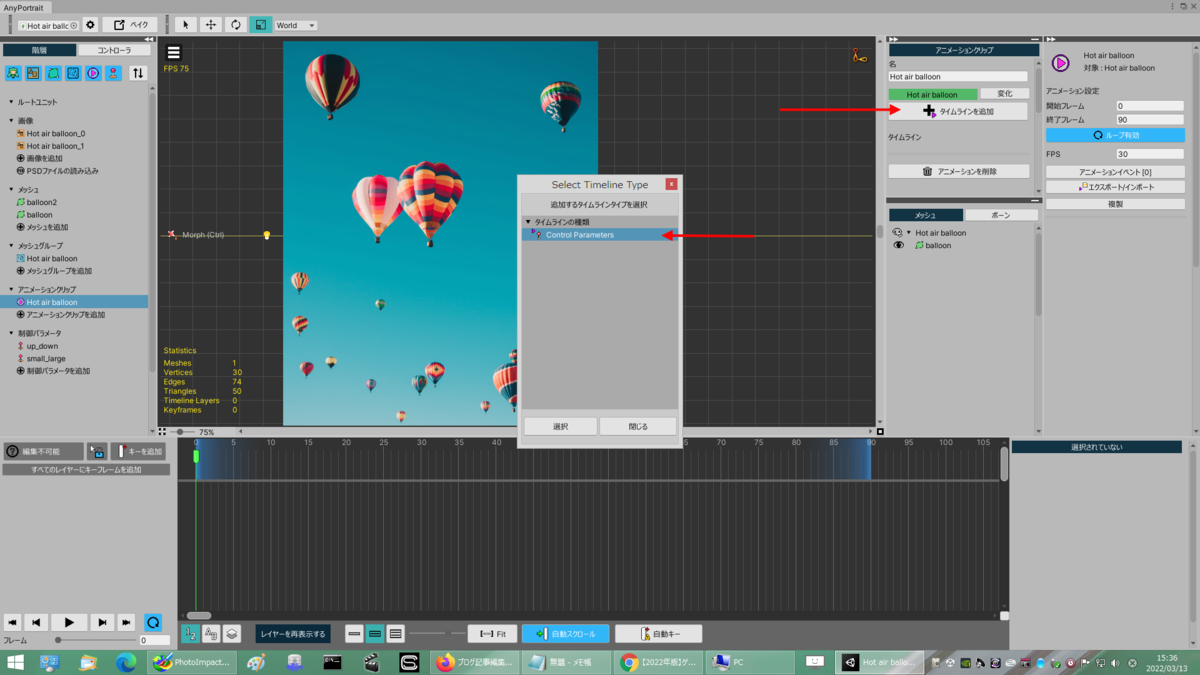Click the sort order up-down arrows icon
The image size is (1200, 675).
click(x=138, y=73)
